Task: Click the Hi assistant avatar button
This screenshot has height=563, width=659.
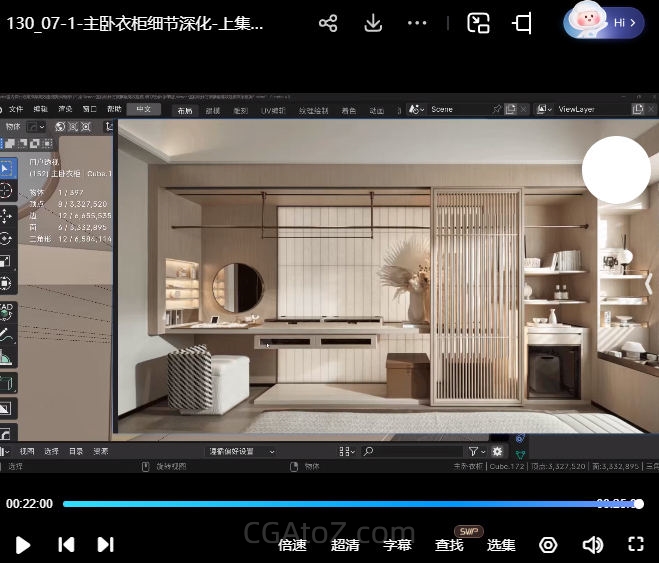Action: point(604,22)
